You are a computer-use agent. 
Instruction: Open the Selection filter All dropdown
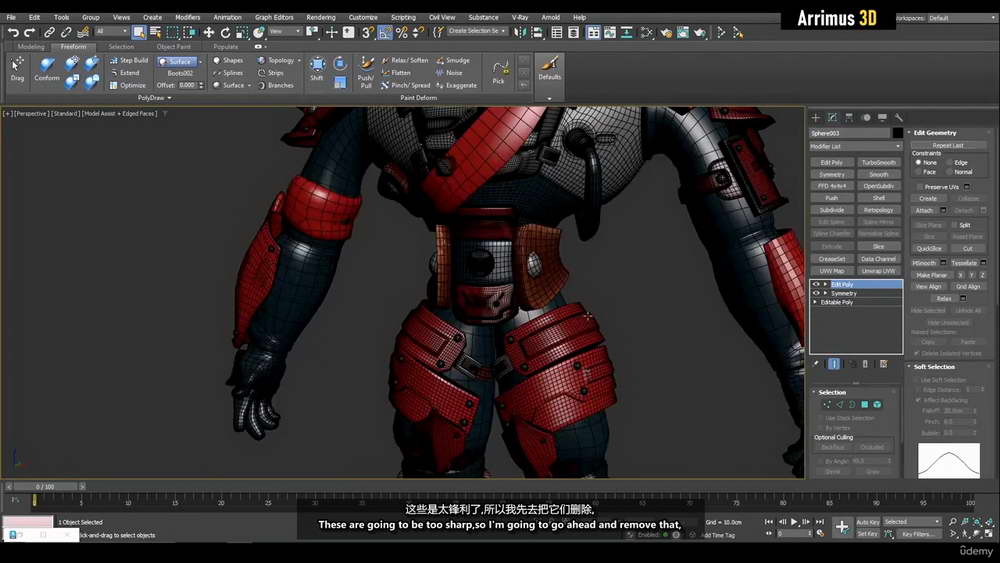click(x=112, y=31)
